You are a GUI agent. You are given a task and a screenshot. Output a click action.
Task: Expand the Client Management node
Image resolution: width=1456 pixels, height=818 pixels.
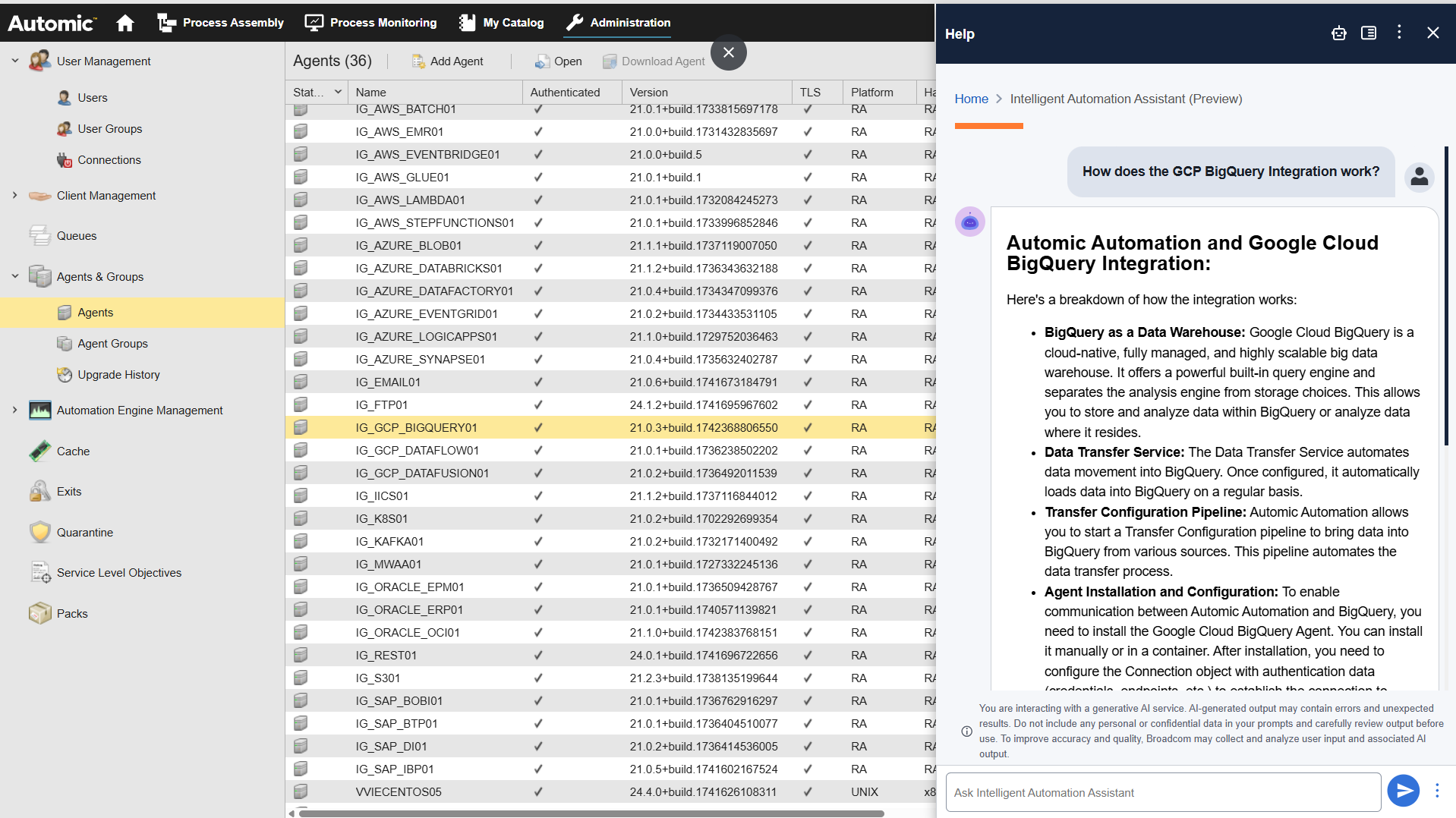pos(15,195)
